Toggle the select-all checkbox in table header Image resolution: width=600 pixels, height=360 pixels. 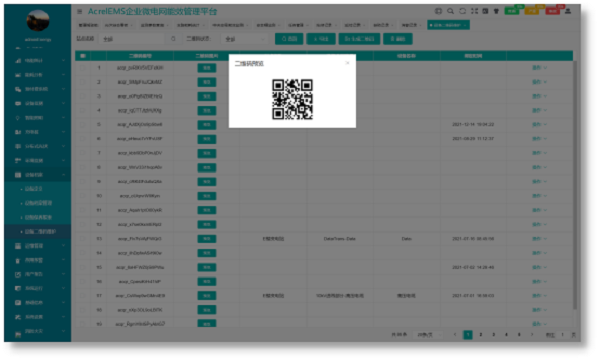coord(83,56)
